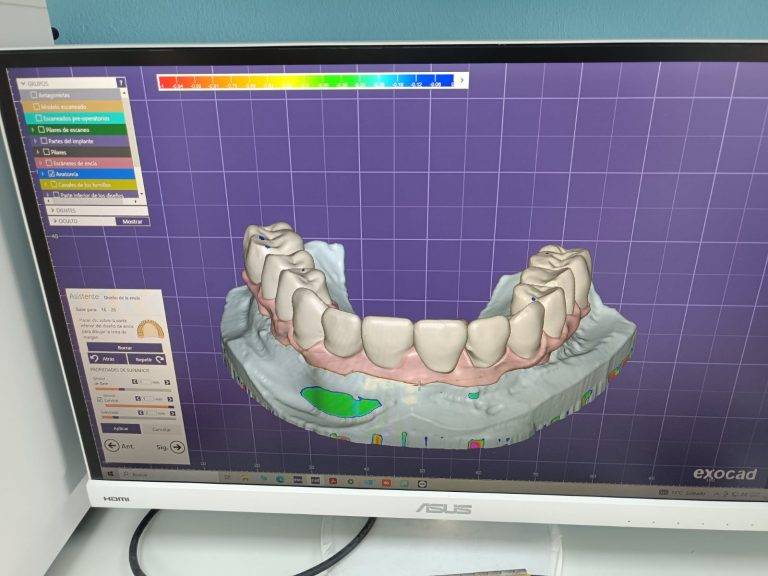The image size is (768, 576).
Task: Select the Modelos escaneados group row
Action: pos(80,106)
